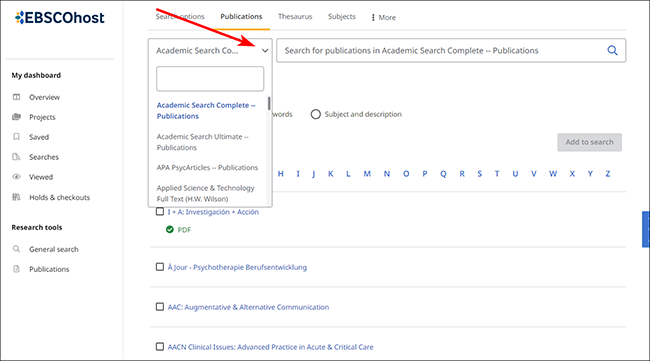Open the Overview dashboard icon
Screen dimensions: 650x361
pos(16,97)
